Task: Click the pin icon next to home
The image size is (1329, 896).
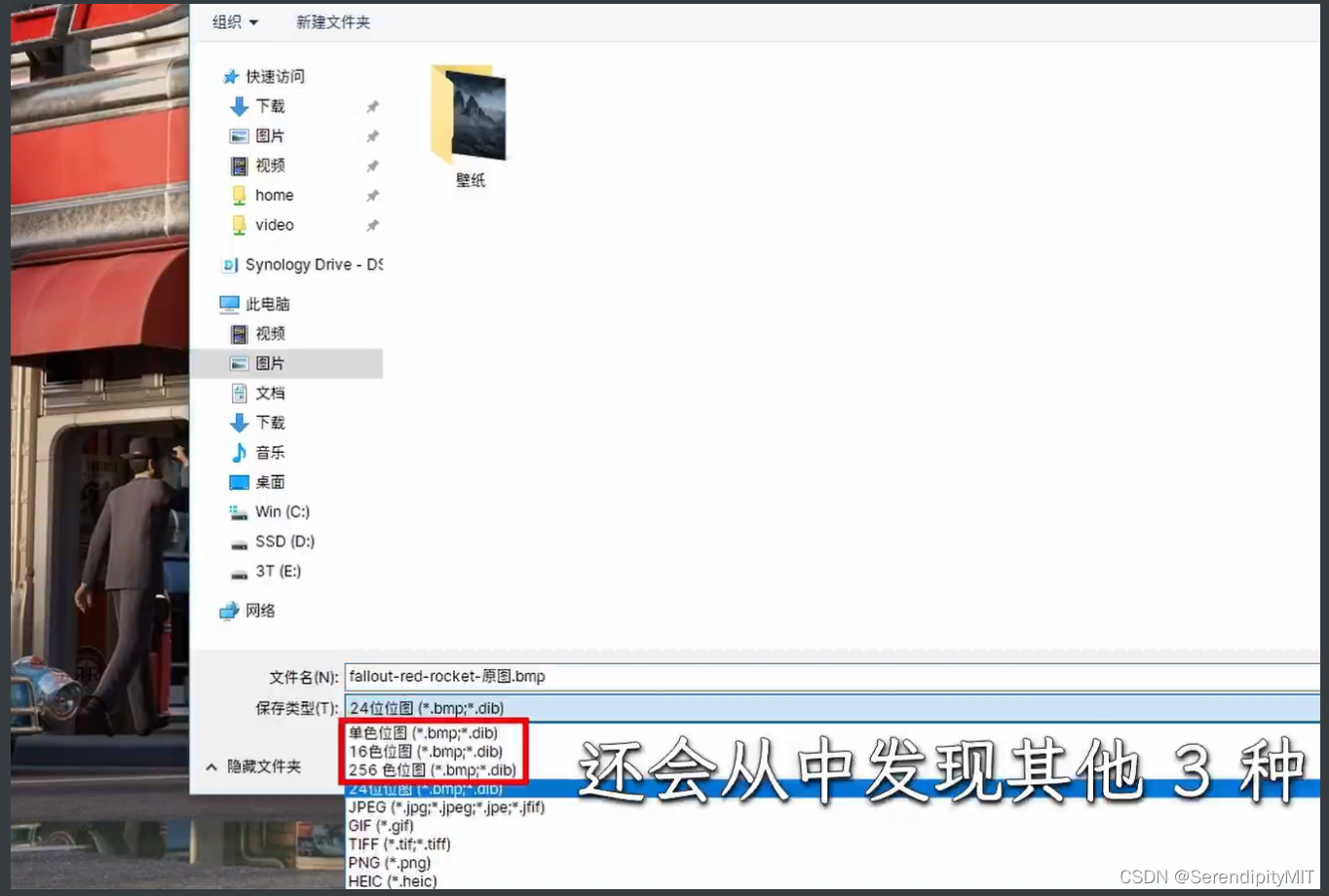Action: [372, 196]
